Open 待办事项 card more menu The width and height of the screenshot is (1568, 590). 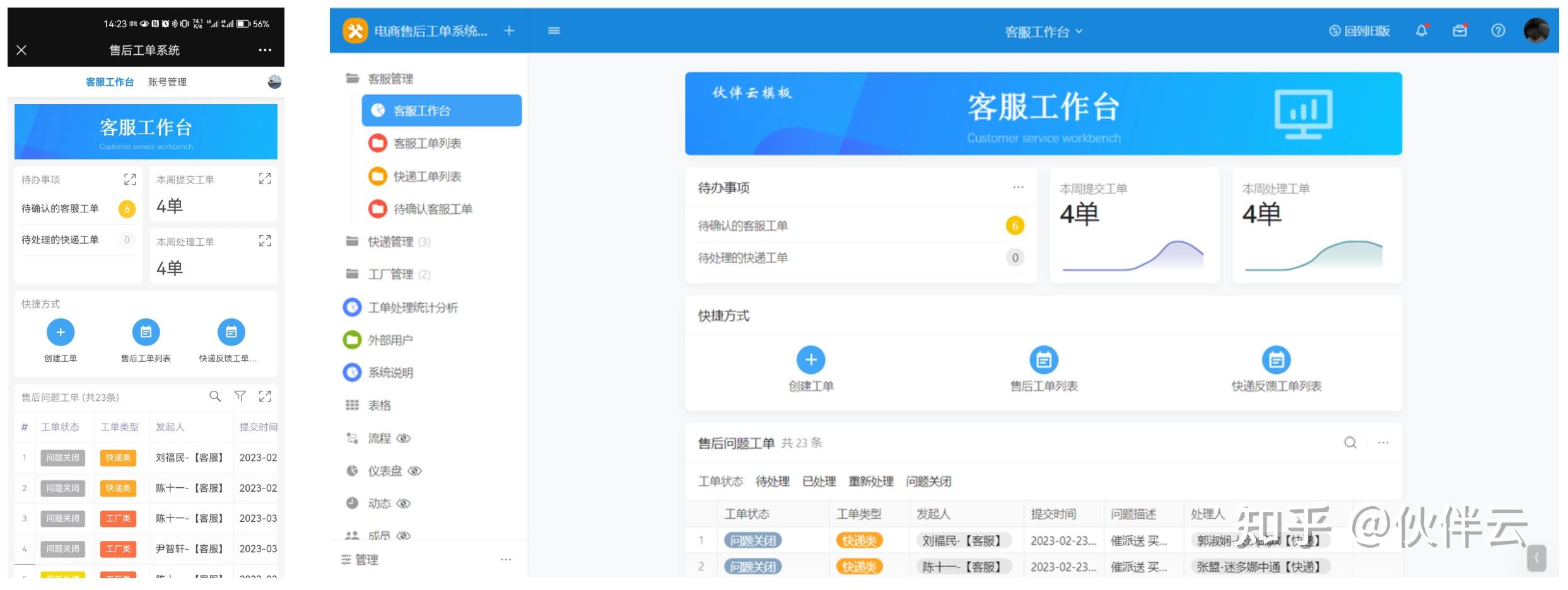[1018, 187]
